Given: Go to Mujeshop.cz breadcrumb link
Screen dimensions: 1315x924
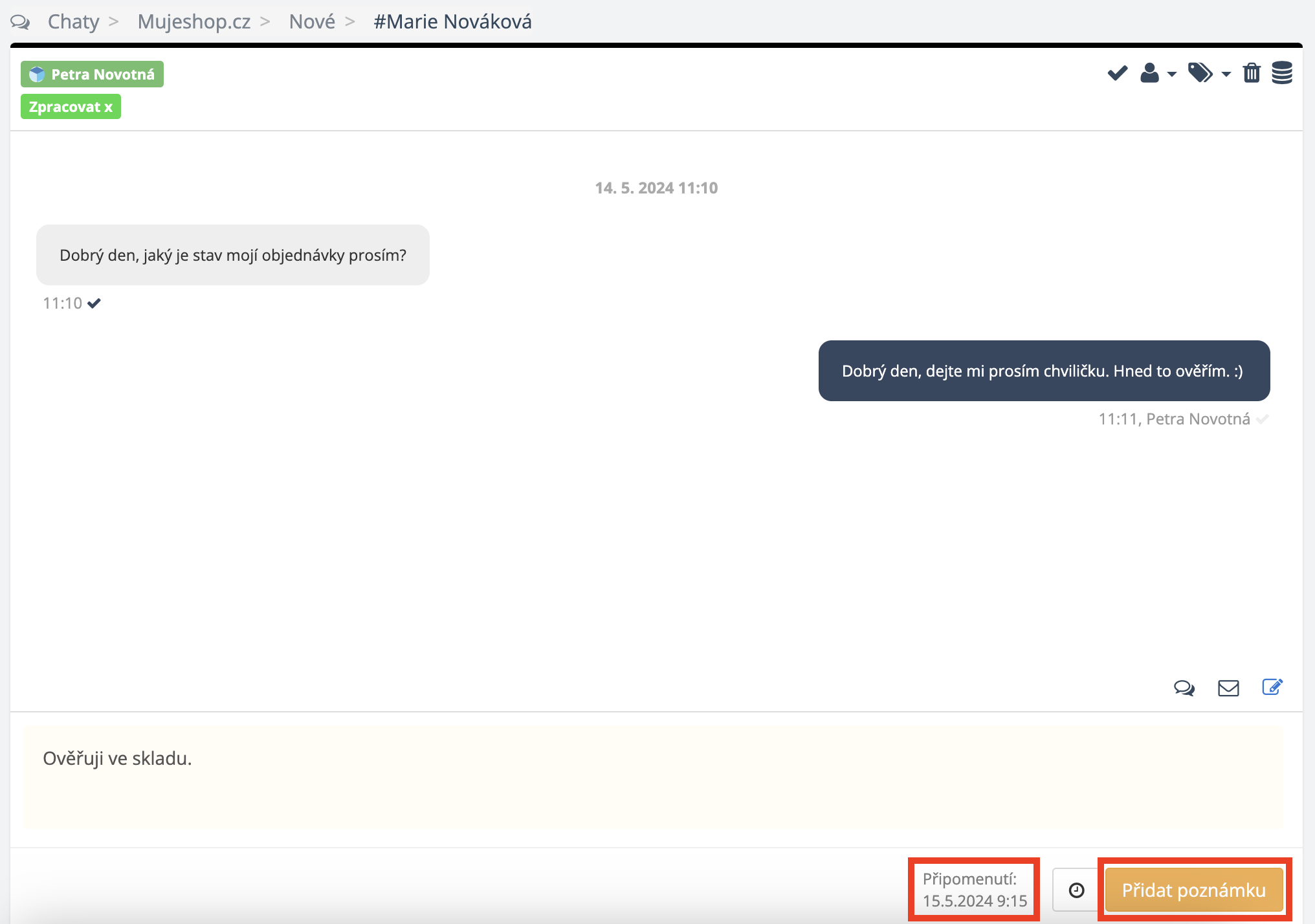Looking at the screenshot, I should 193,21.
